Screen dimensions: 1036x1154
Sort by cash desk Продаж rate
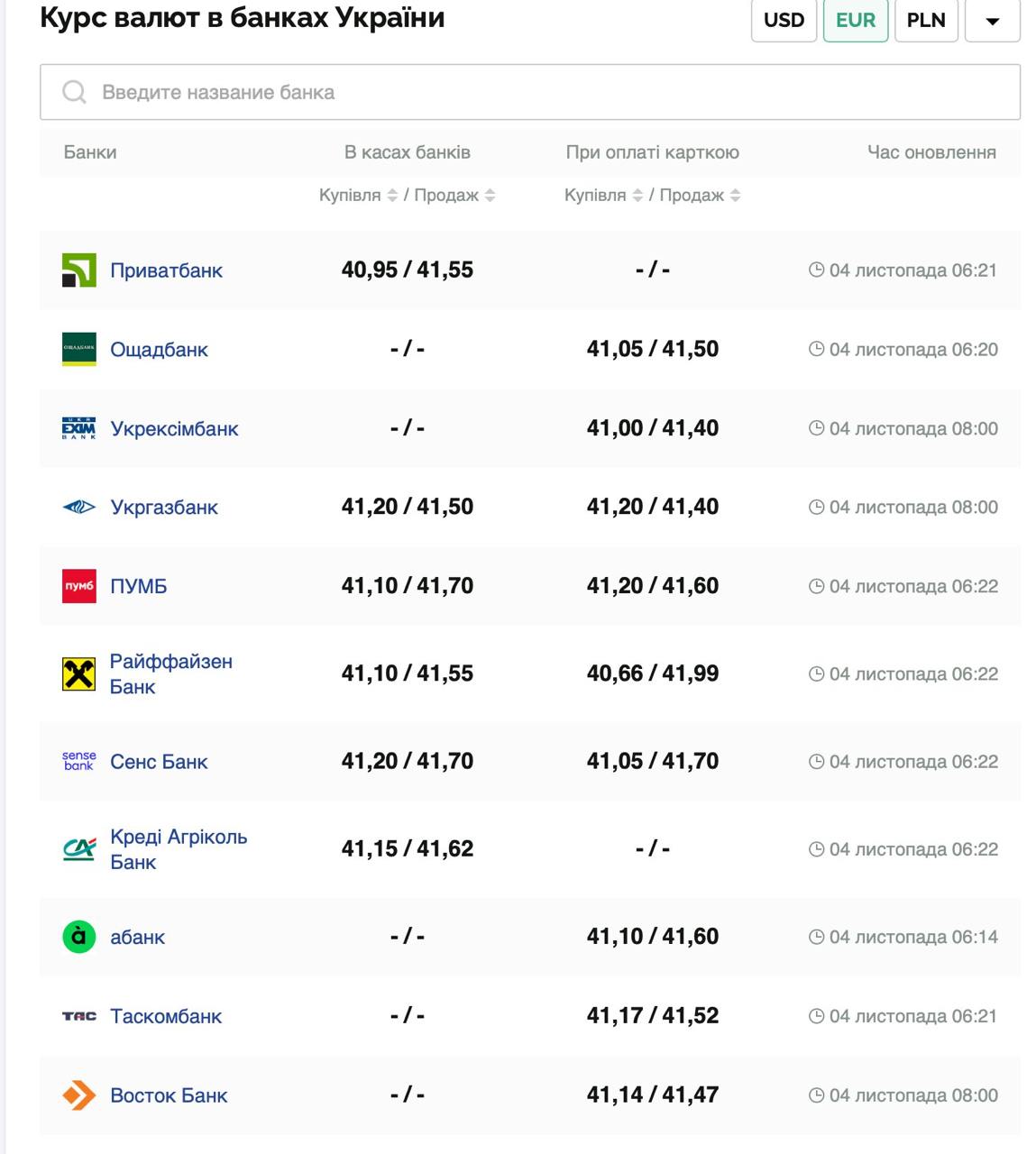tap(490, 196)
